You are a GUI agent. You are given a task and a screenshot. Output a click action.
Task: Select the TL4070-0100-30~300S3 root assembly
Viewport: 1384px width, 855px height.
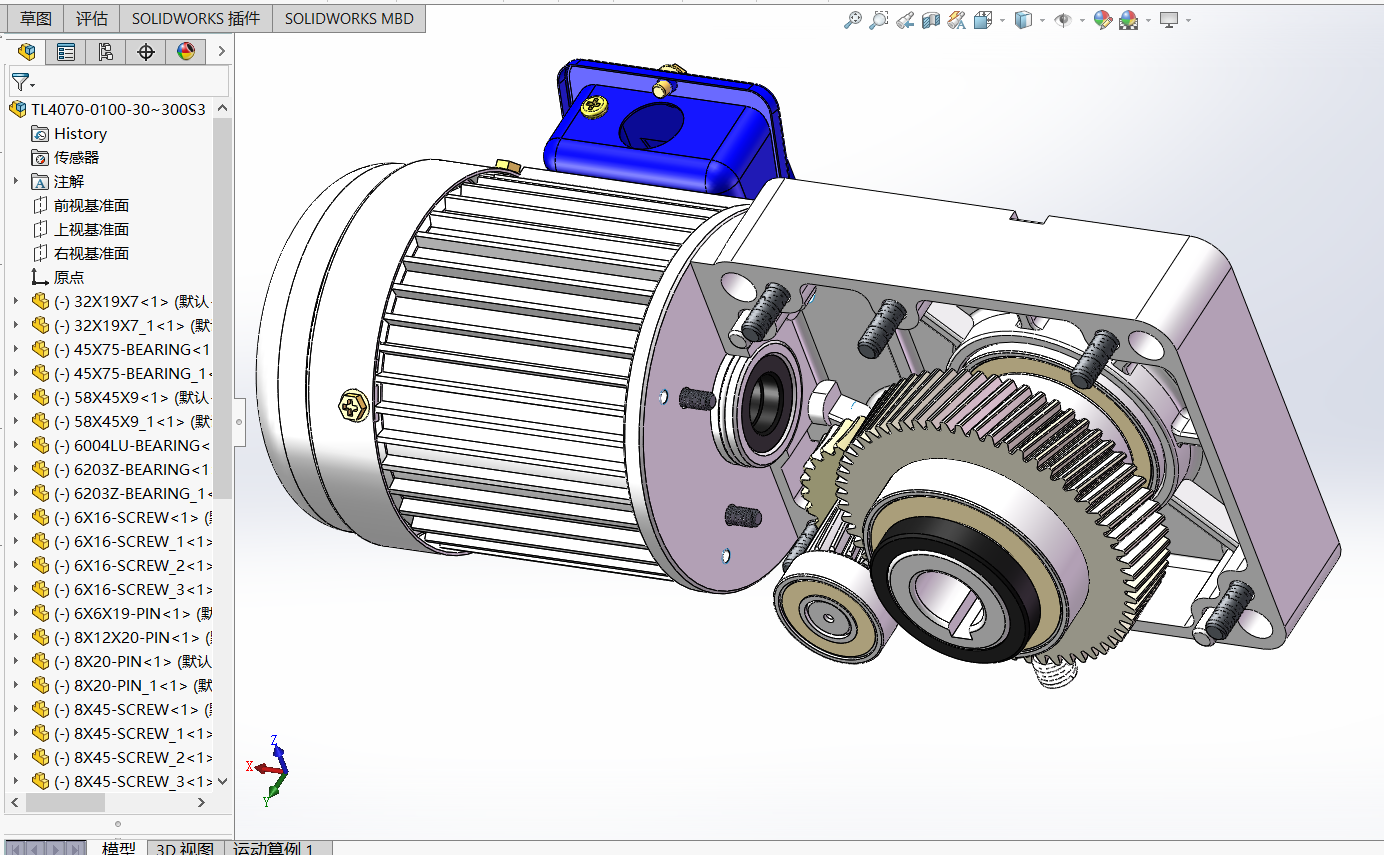(118, 109)
